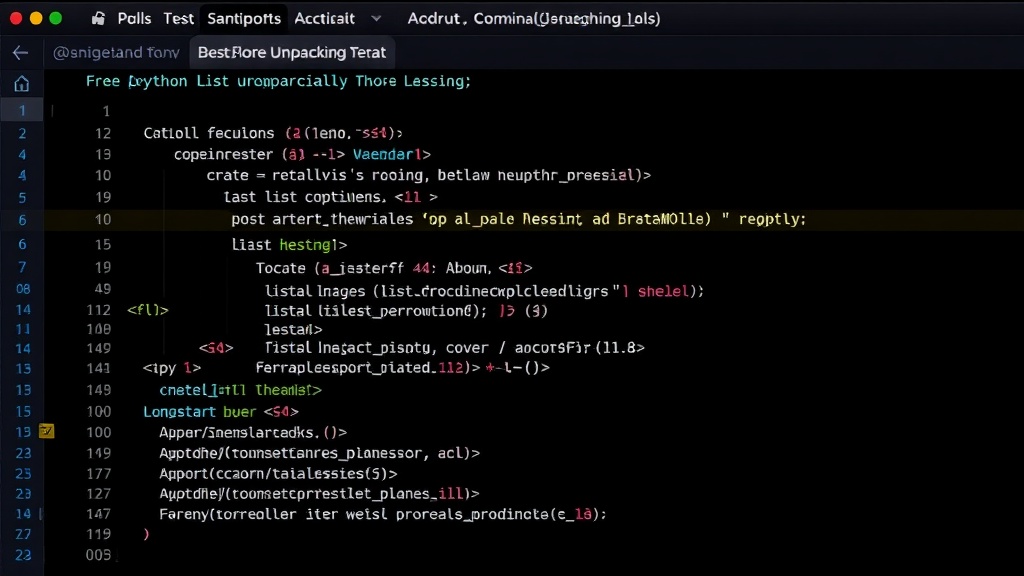Image resolution: width=1024 pixels, height=576 pixels.
Task: Select blue gutter line number 1
Action: click(x=22, y=110)
